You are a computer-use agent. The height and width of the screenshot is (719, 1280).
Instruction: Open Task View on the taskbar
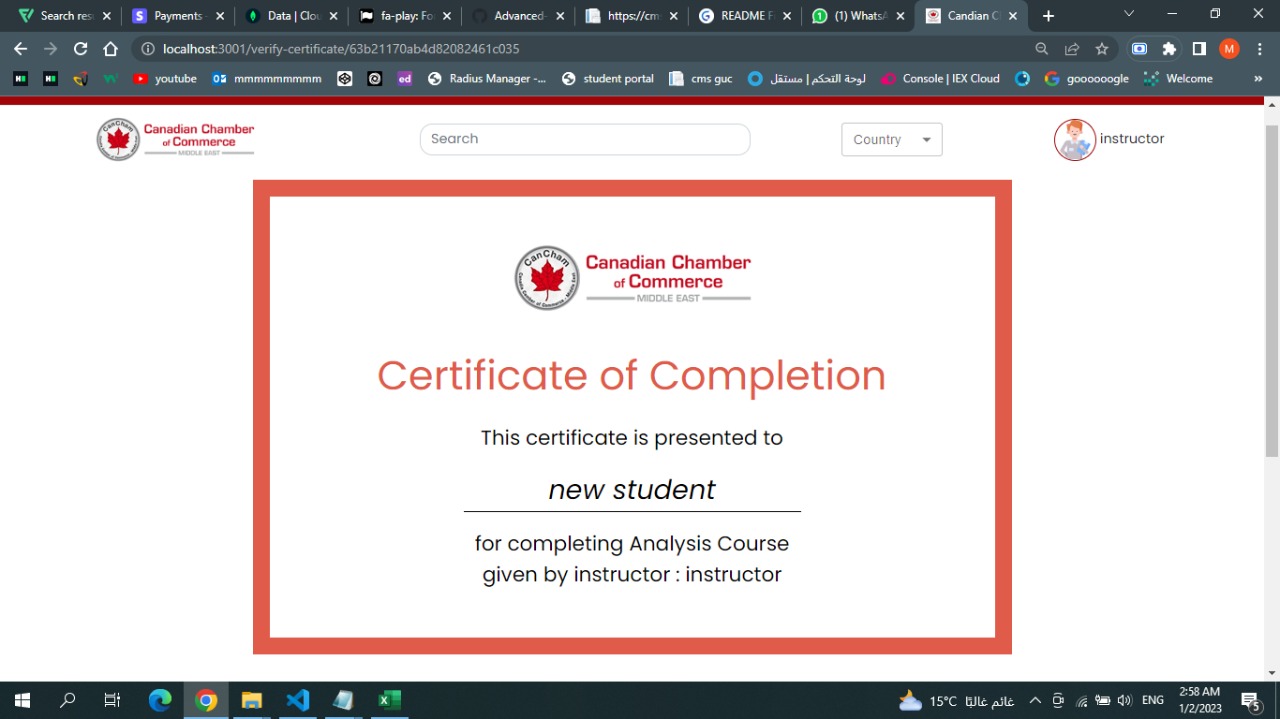[x=112, y=700]
